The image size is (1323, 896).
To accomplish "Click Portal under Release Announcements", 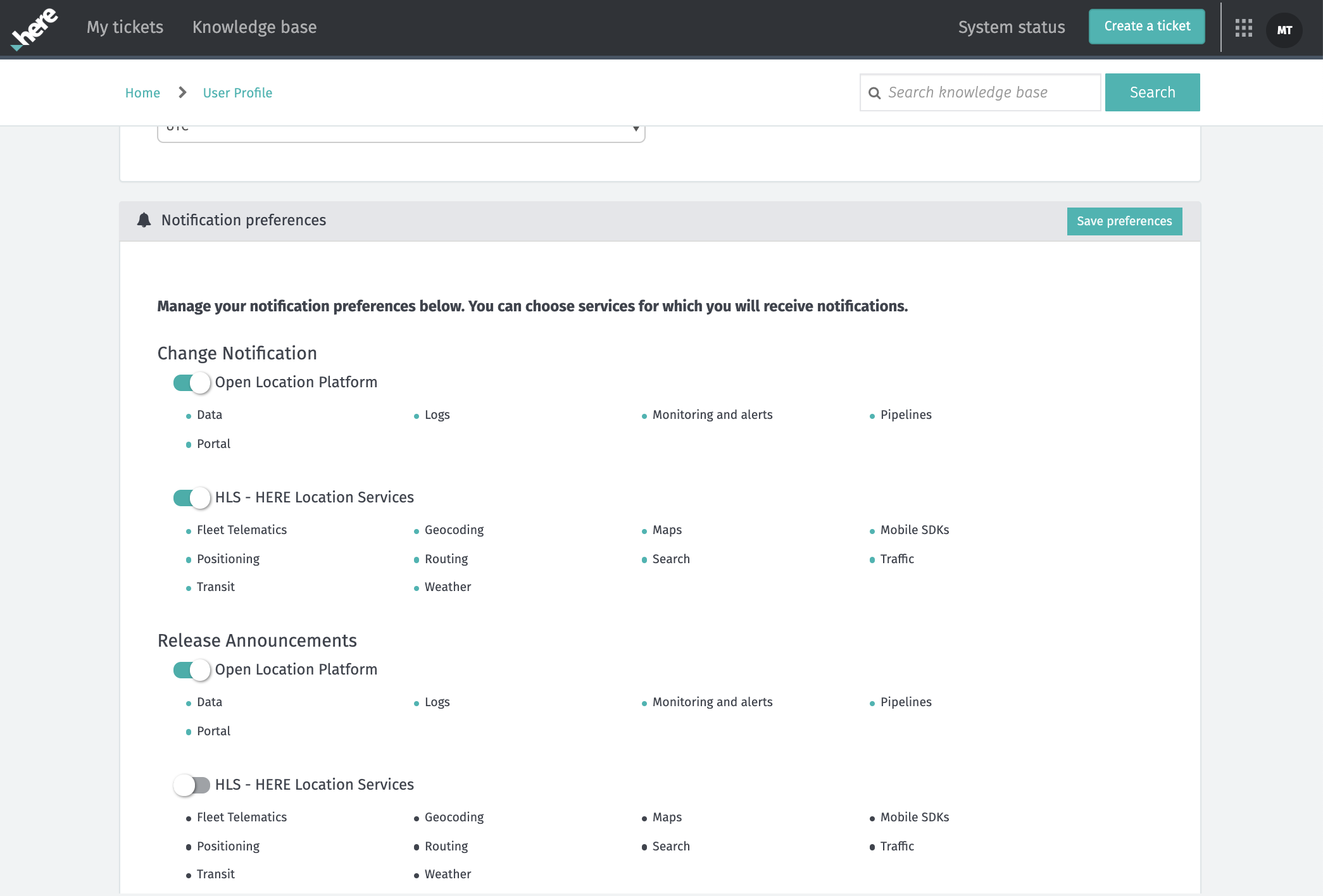I will [213, 731].
